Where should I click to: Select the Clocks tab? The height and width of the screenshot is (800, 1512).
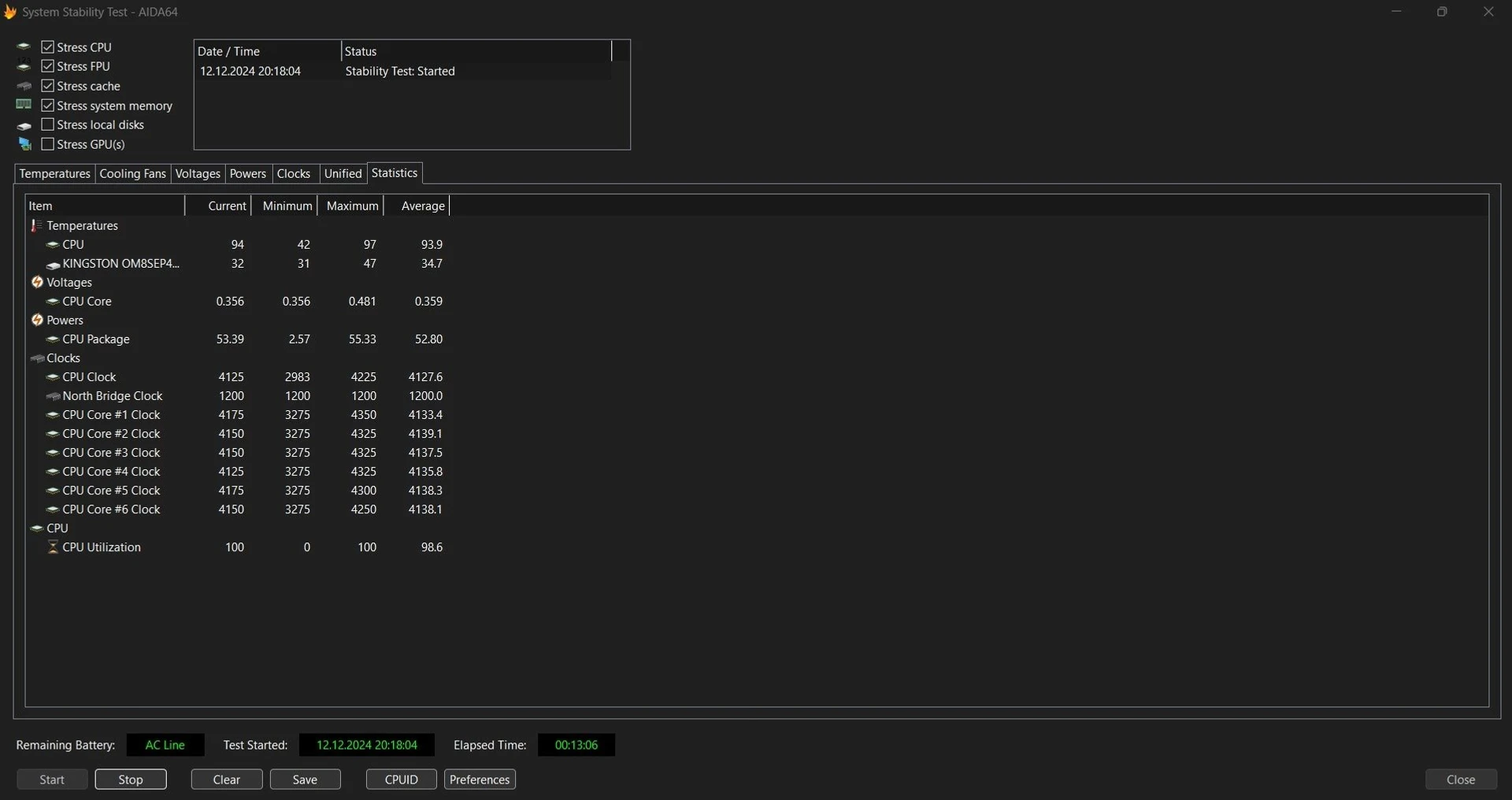coord(294,173)
